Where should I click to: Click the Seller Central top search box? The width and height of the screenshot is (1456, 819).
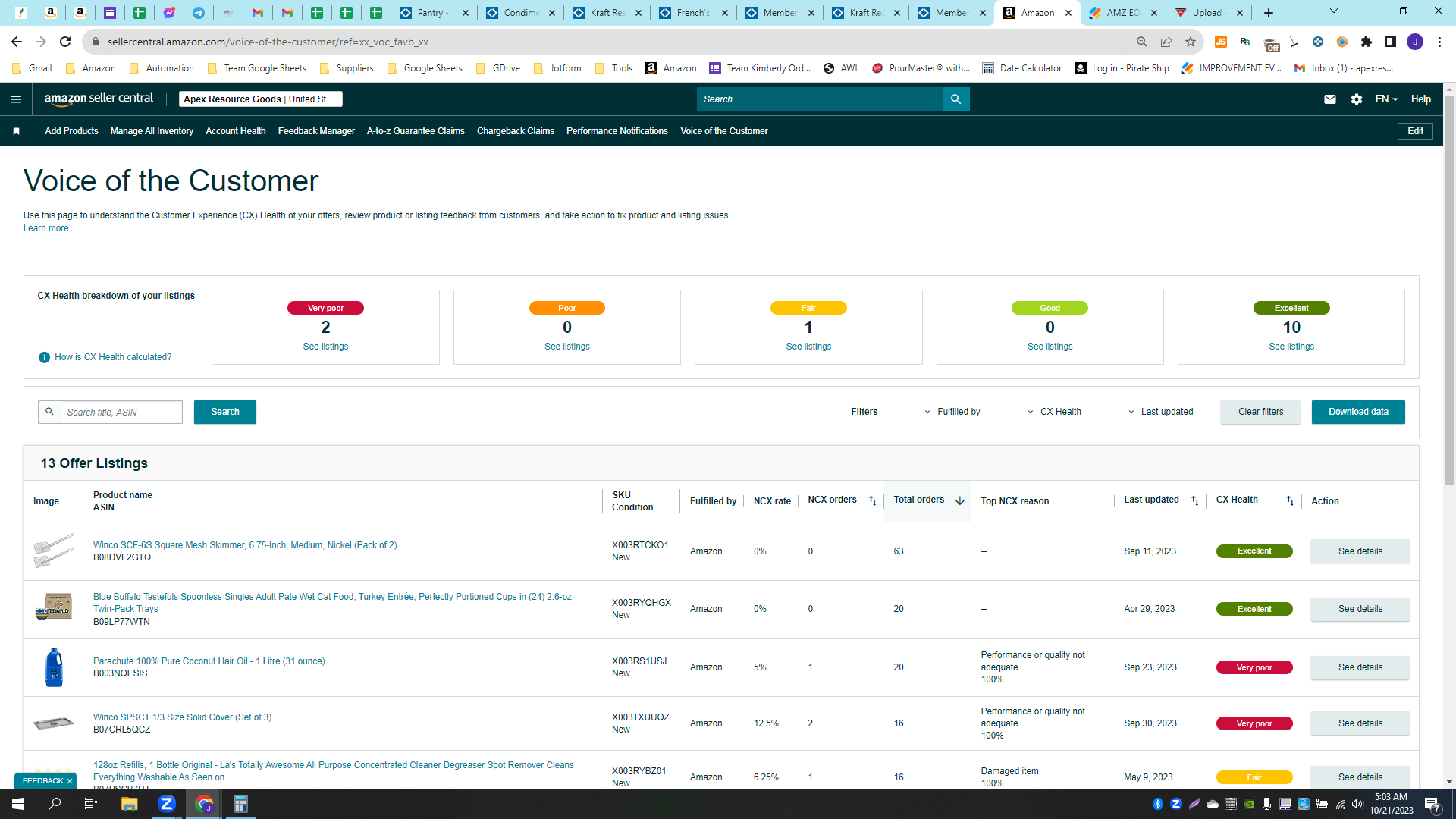pyautogui.click(x=820, y=99)
